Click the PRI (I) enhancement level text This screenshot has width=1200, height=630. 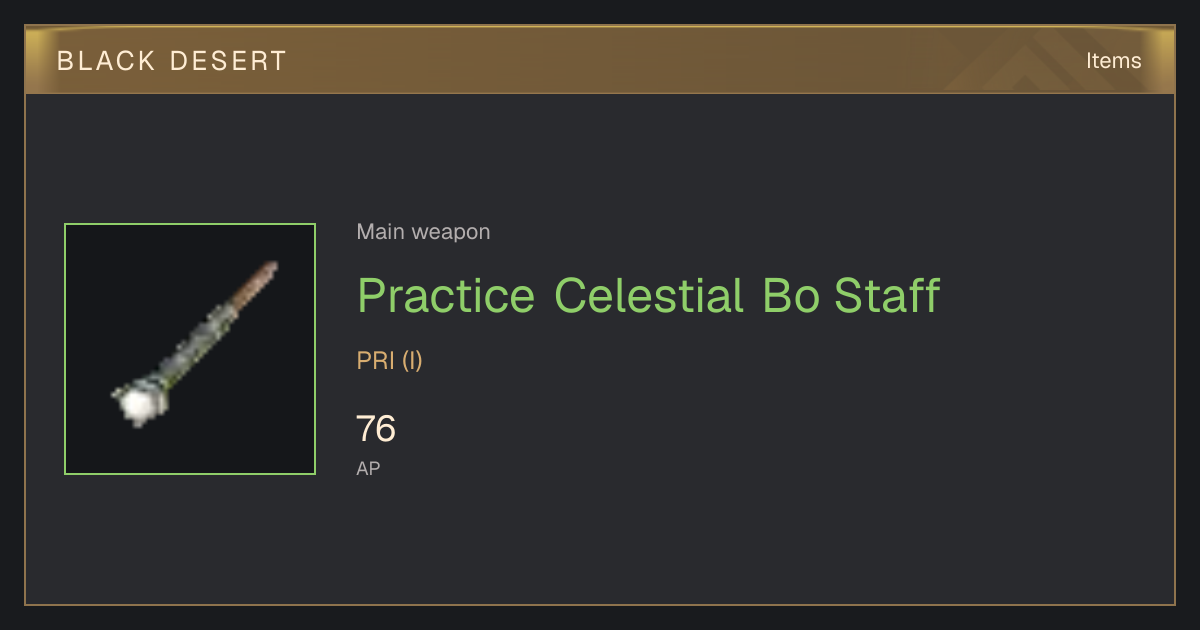(390, 361)
